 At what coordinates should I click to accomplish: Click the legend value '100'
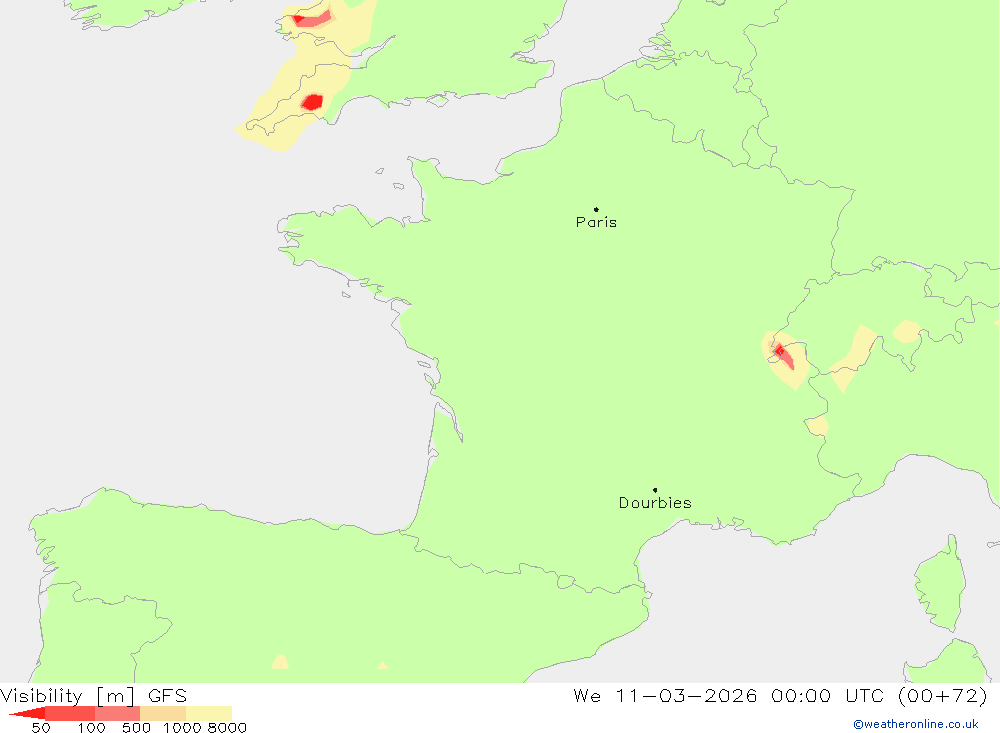(91, 728)
